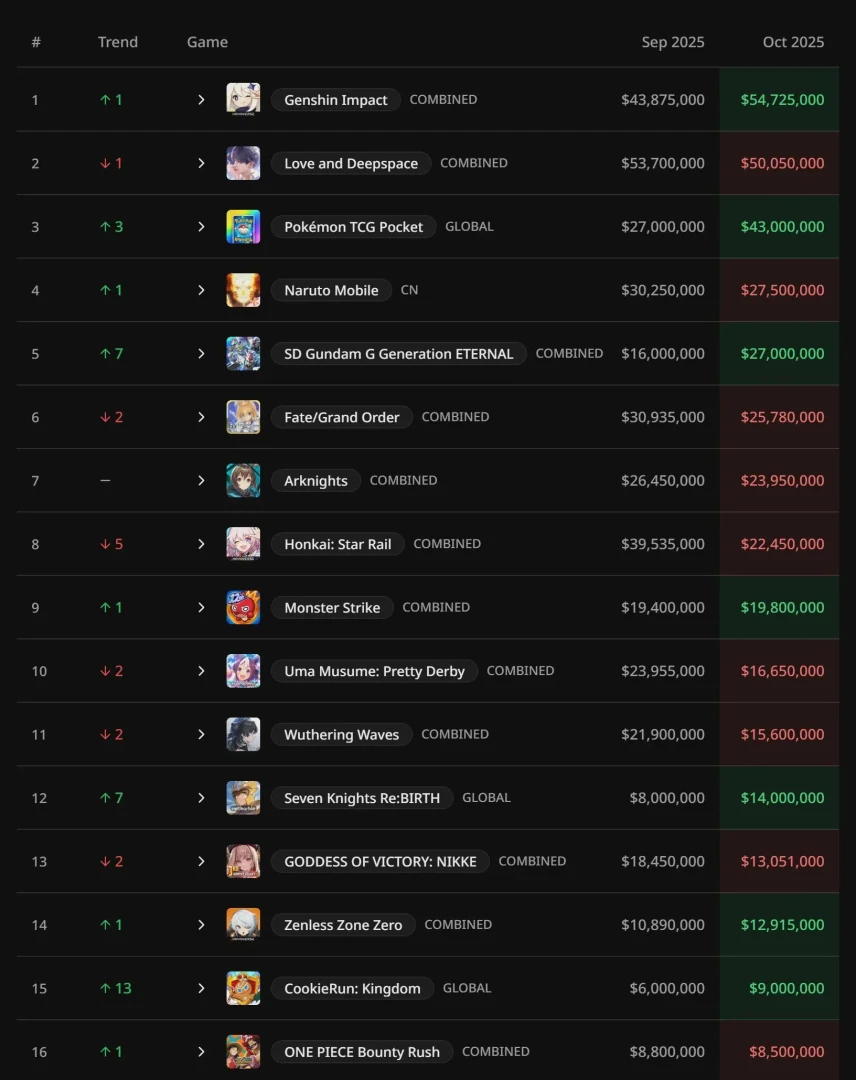Click the Wuthering Waves game icon

[x=243, y=735]
